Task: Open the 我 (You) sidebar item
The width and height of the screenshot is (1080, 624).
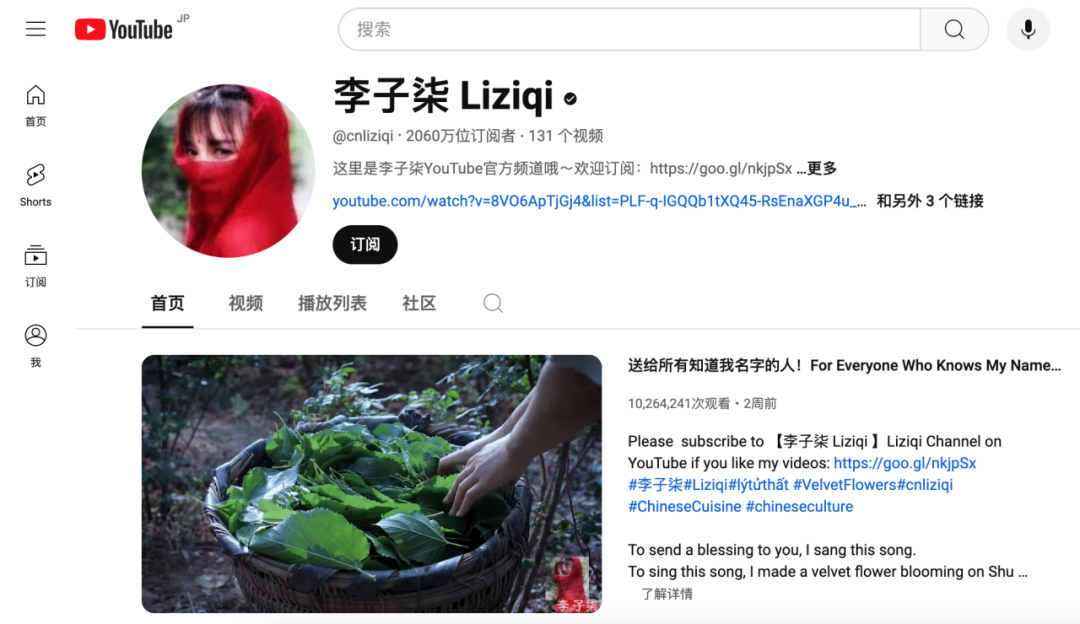Action: (x=36, y=346)
